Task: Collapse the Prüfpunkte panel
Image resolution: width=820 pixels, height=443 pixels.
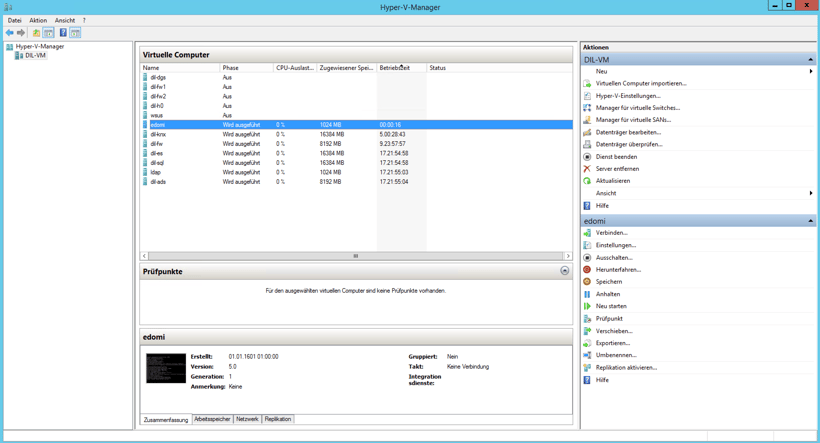Action: [x=564, y=271]
